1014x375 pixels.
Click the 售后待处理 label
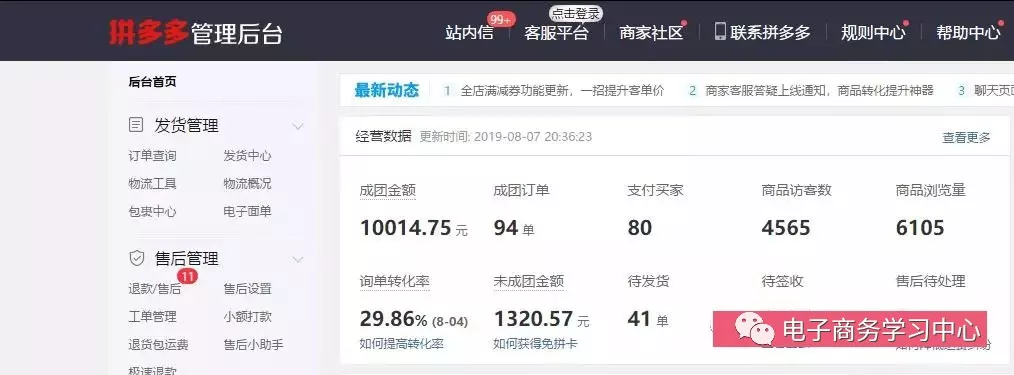(x=931, y=281)
